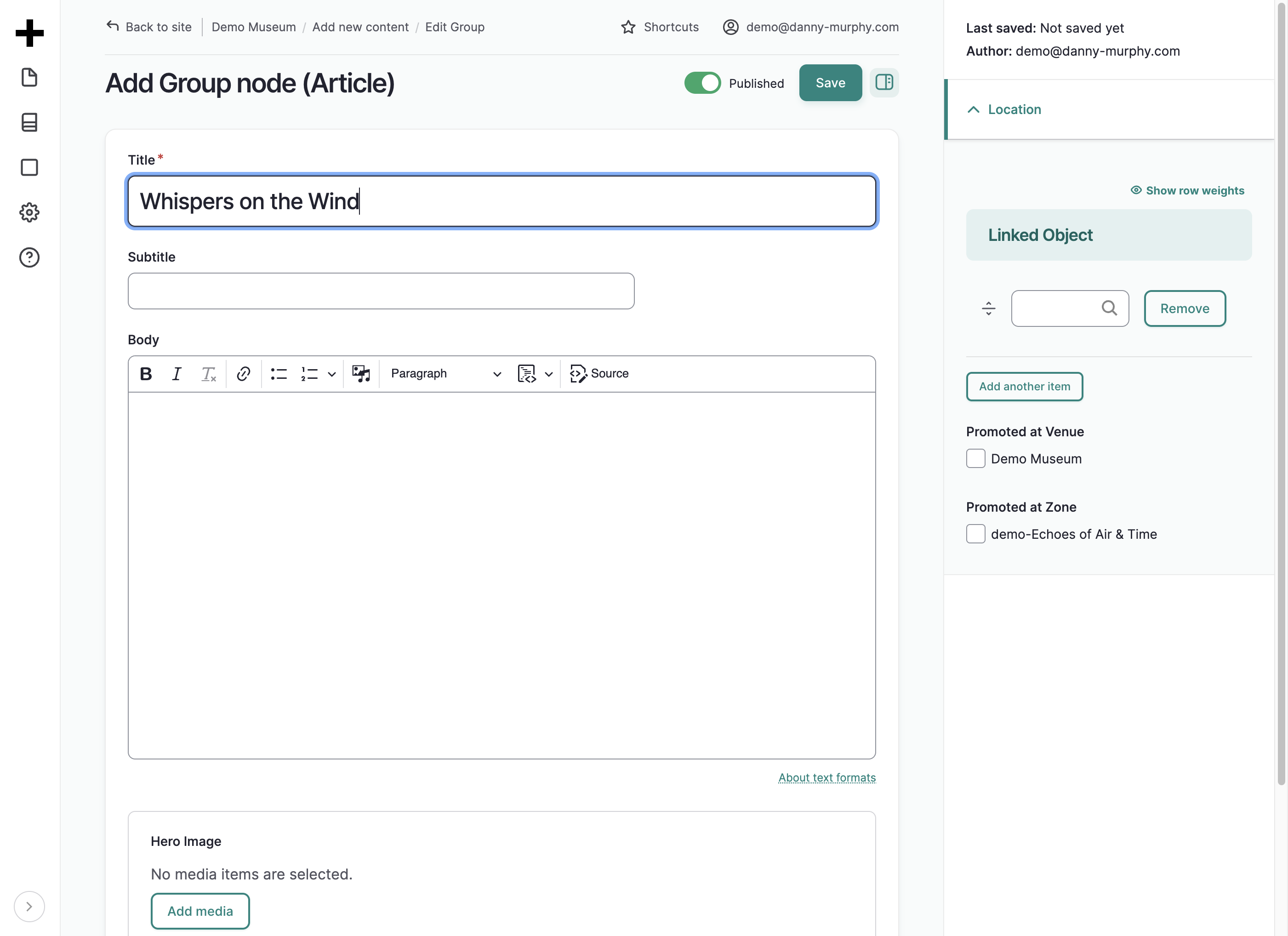This screenshot has height=936, width=1288.
Task: Insert a link with the link icon
Action: (244, 374)
